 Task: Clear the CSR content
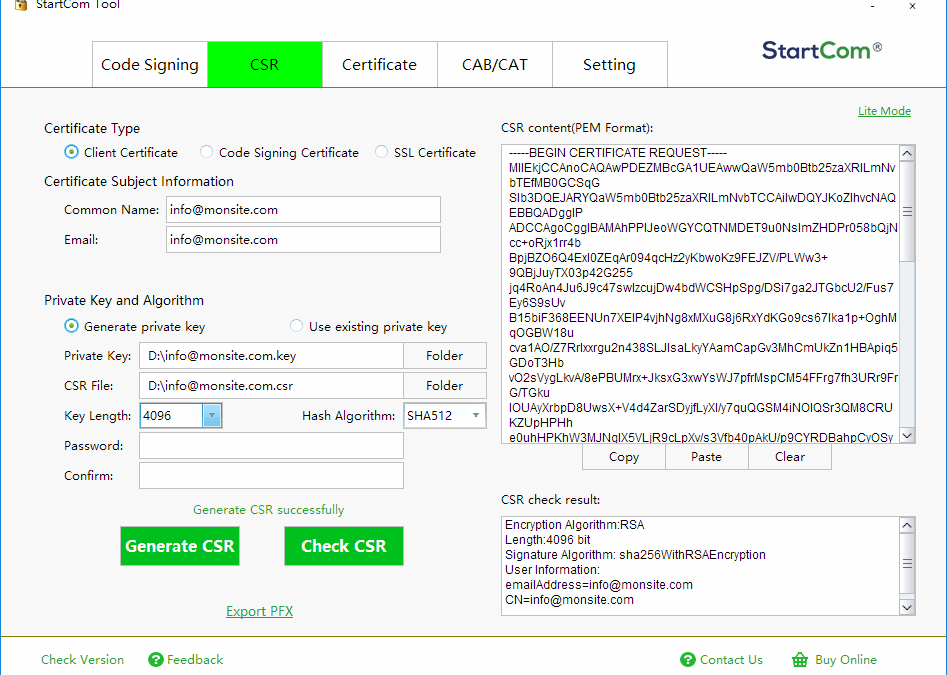click(790, 456)
